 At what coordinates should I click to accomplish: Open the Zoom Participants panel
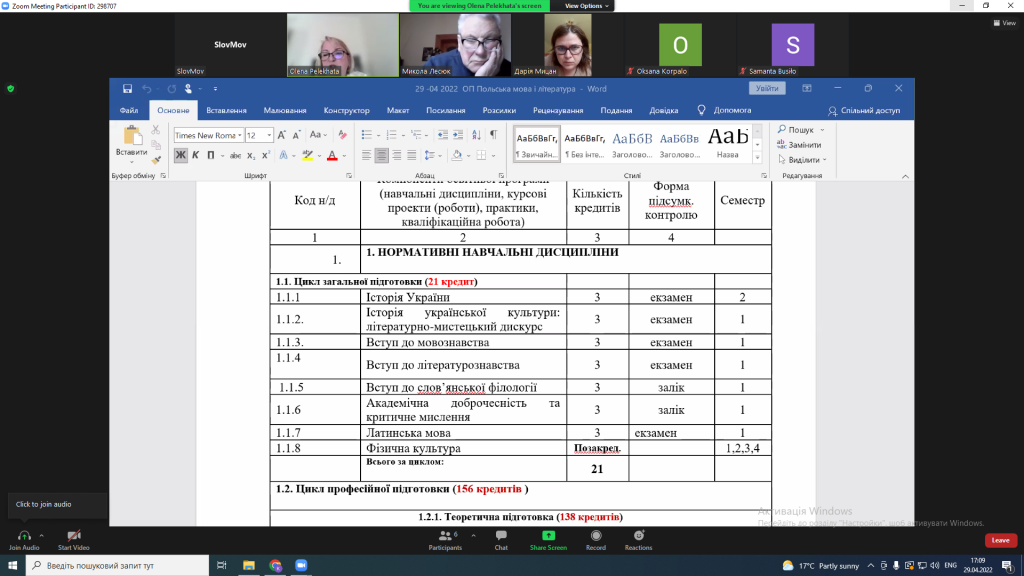(445, 540)
